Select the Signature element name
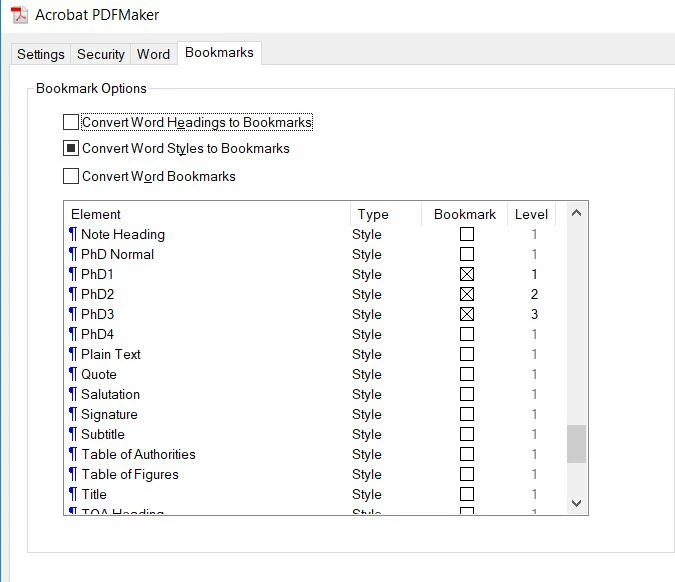 [x=109, y=414]
